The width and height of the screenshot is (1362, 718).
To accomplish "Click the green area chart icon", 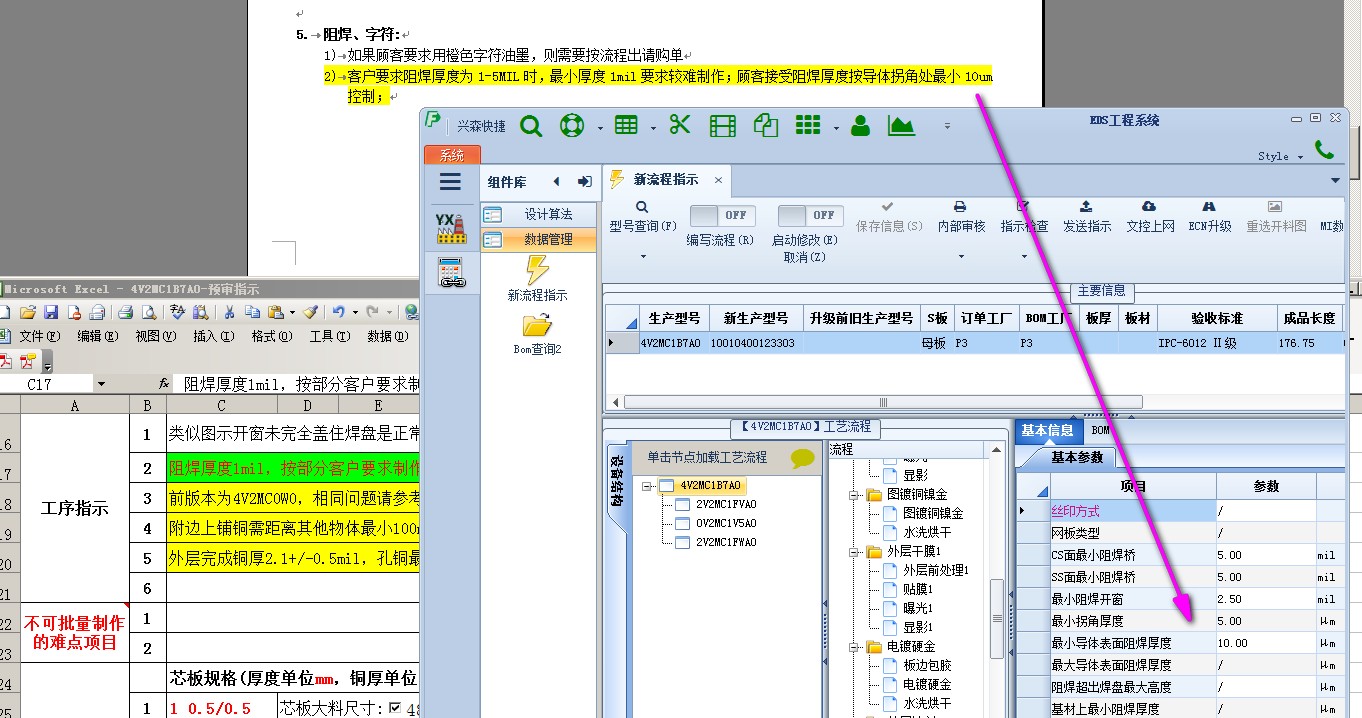I will [x=902, y=126].
